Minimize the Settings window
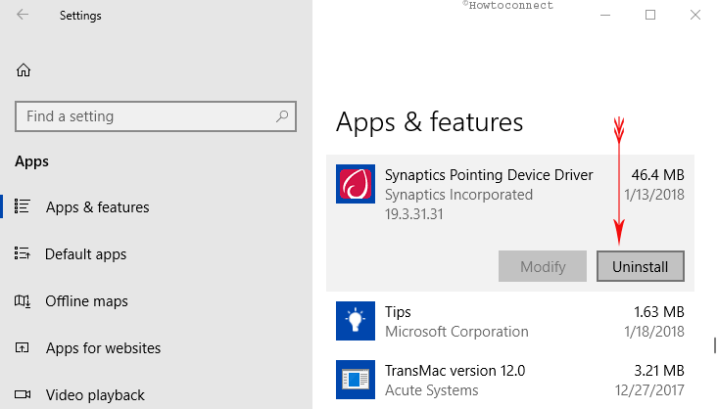The image size is (718, 409). 605,15
